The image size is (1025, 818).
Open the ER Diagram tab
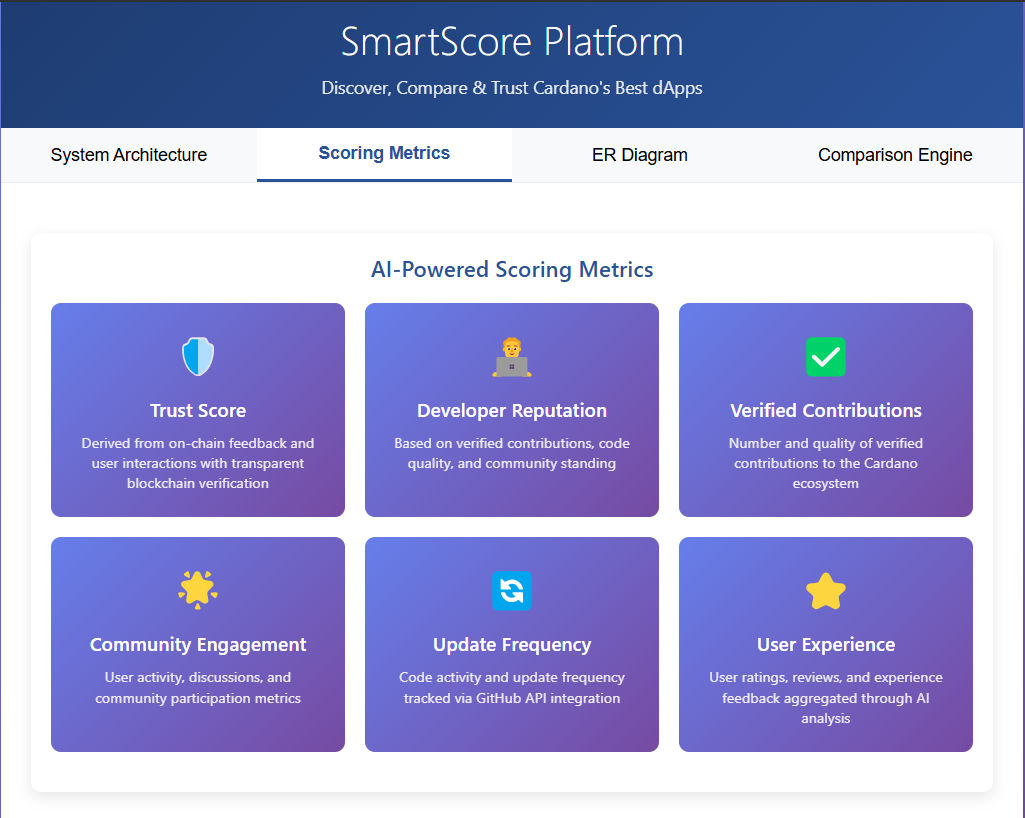(x=640, y=155)
